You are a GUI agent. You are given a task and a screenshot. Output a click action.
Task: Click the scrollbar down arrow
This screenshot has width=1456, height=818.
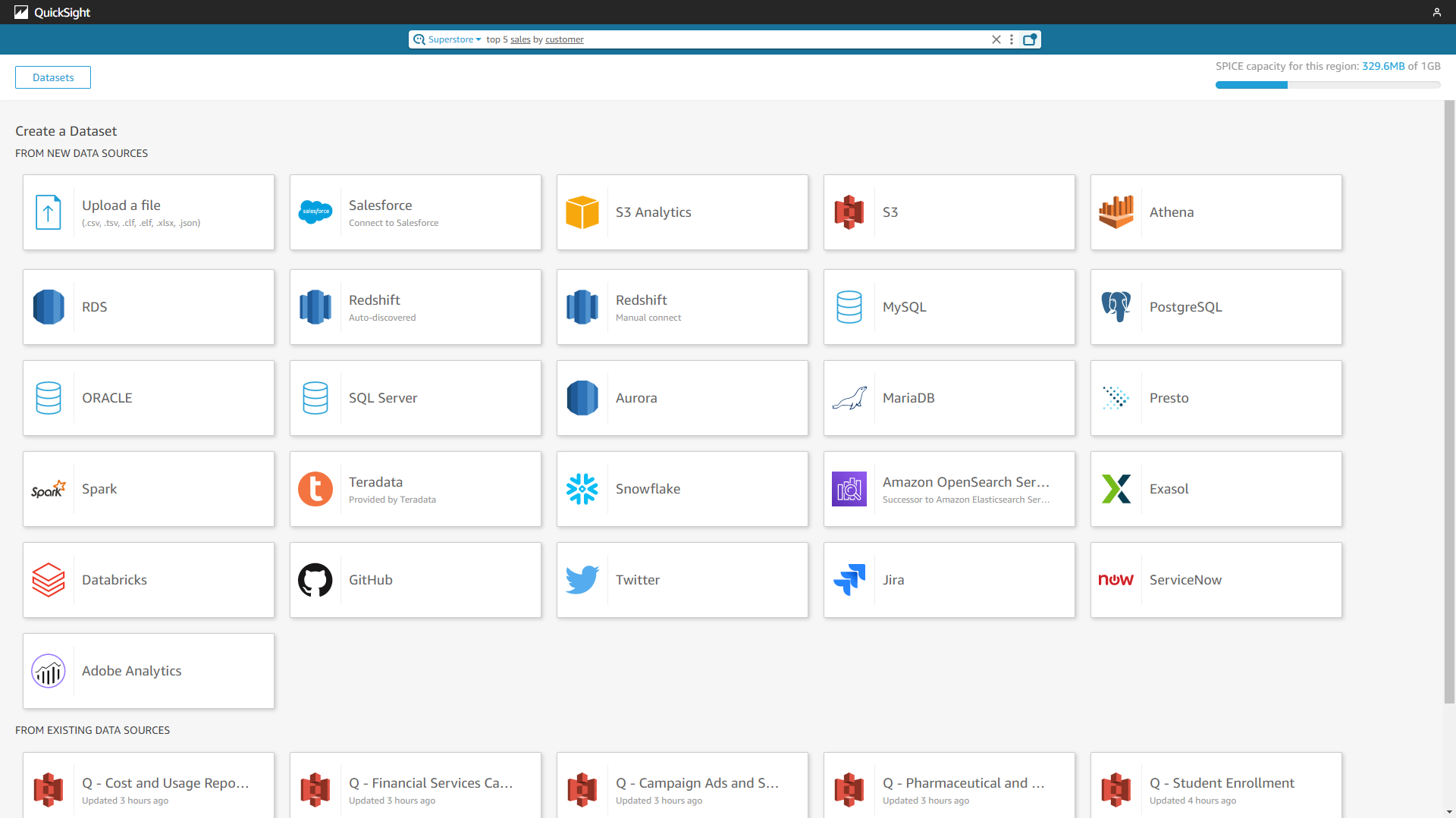1449,812
